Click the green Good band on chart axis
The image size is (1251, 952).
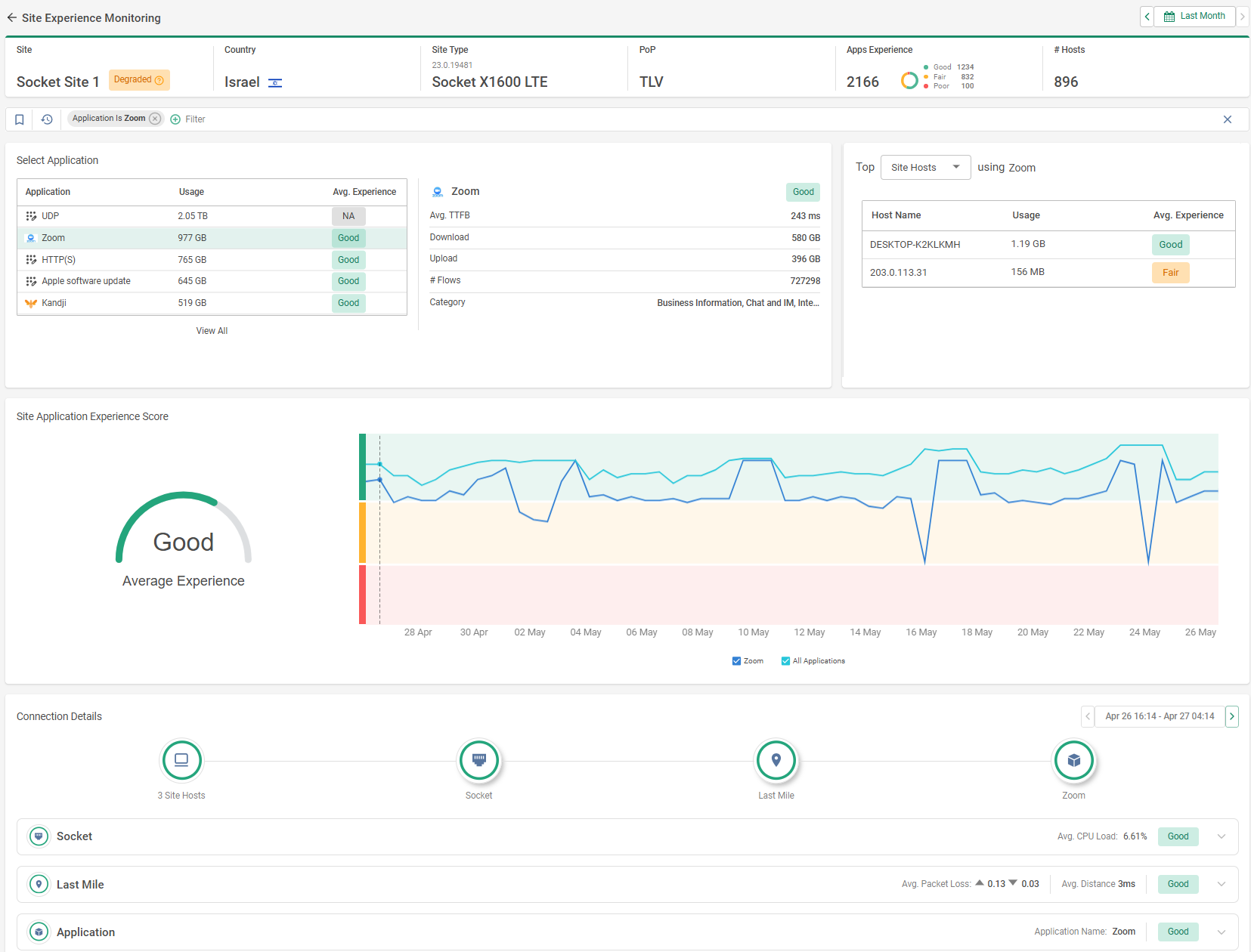click(362, 467)
